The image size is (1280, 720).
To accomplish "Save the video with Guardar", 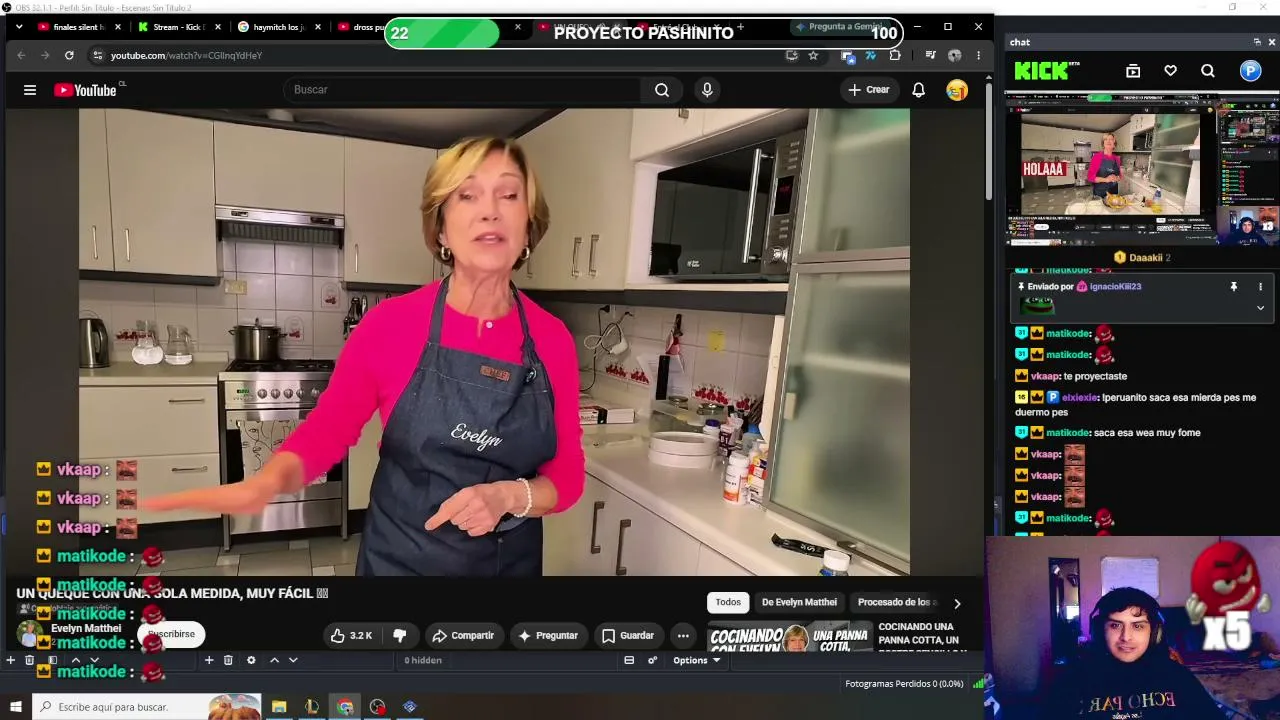I will coord(628,635).
